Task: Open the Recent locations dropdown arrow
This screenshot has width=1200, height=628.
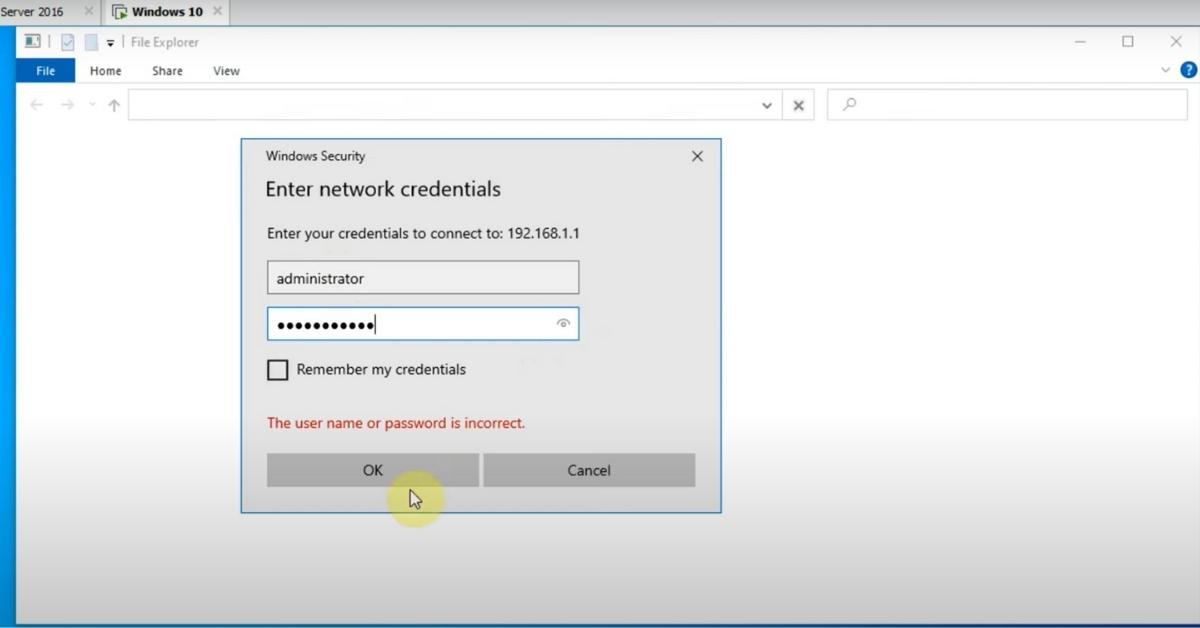Action: pos(92,105)
